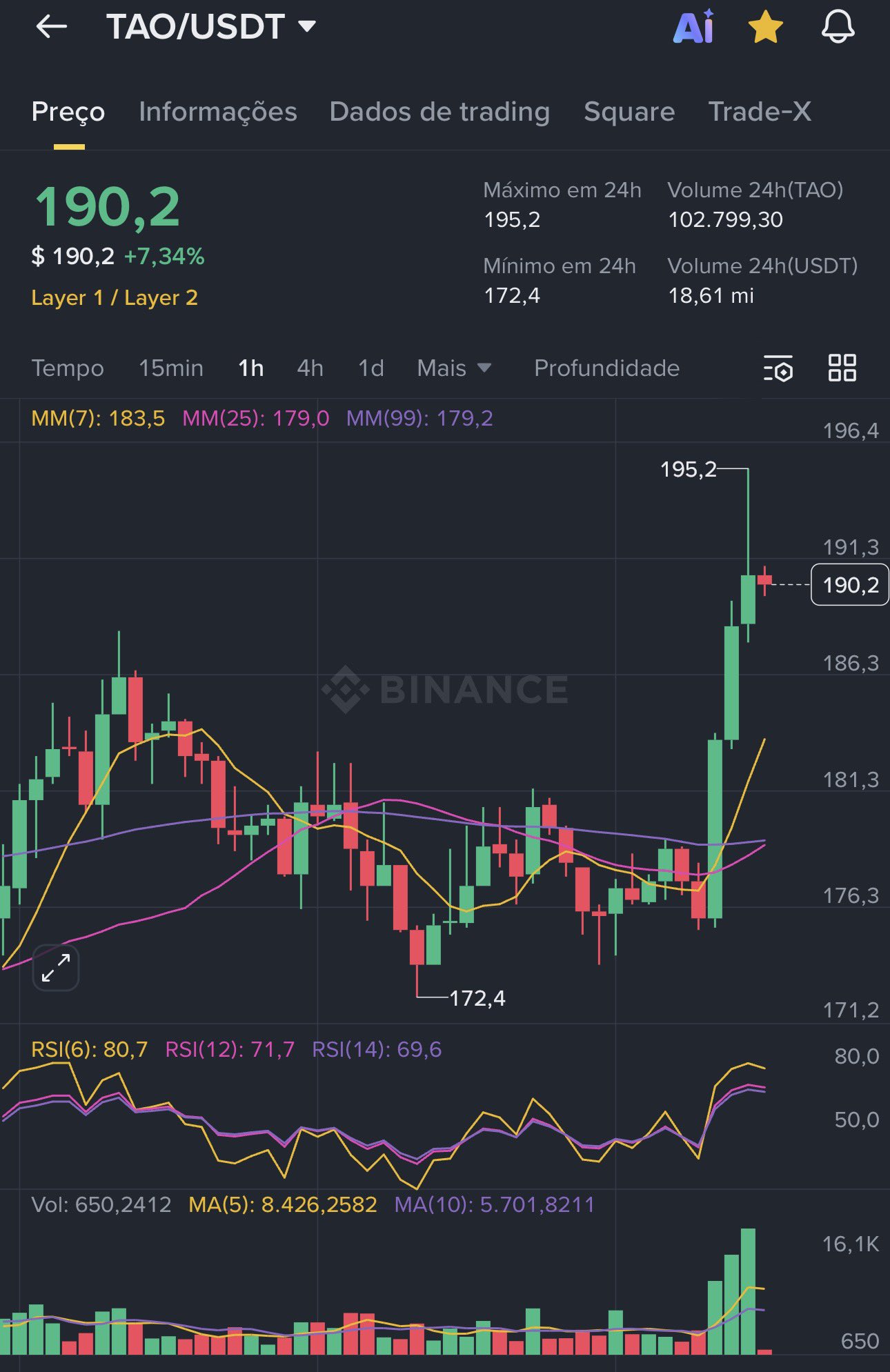Tap the Volume 24h(TAO) value 102.799,30
Image resolution: width=890 pixels, height=1372 pixels.
coord(726,219)
